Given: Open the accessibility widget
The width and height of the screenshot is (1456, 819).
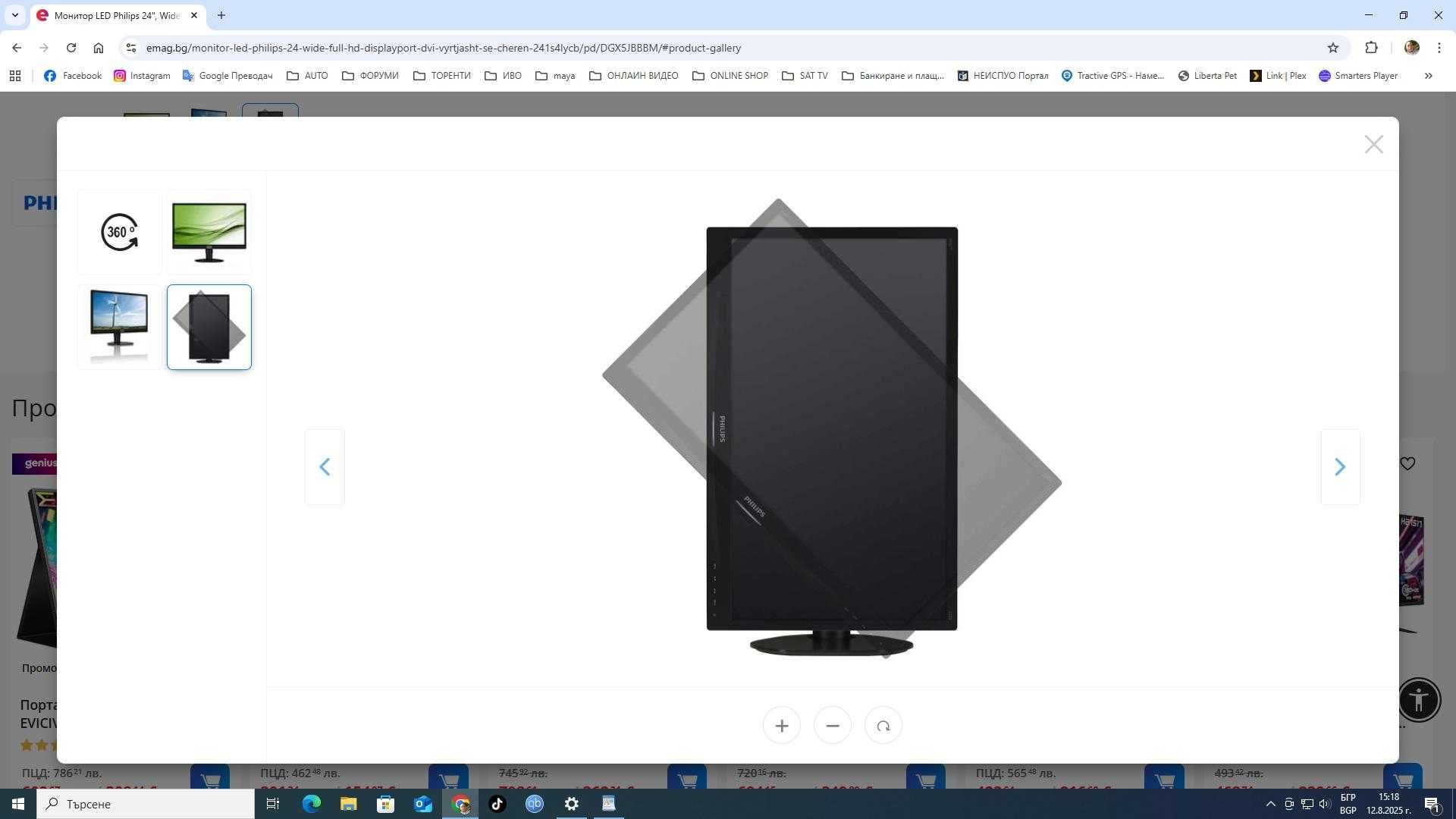Looking at the screenshot, I should pos(1419,699).
